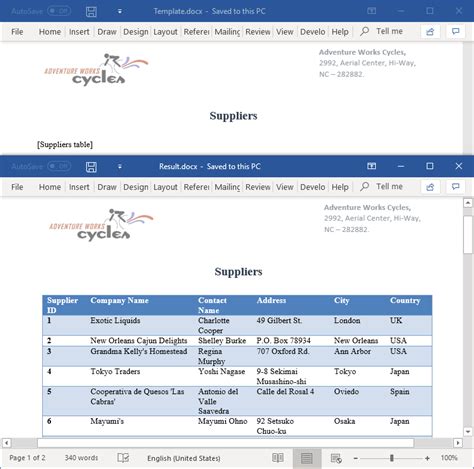
Task: Go to Layout tab in Template.docx
Action: pyautogui.click(x=165, y=32)
